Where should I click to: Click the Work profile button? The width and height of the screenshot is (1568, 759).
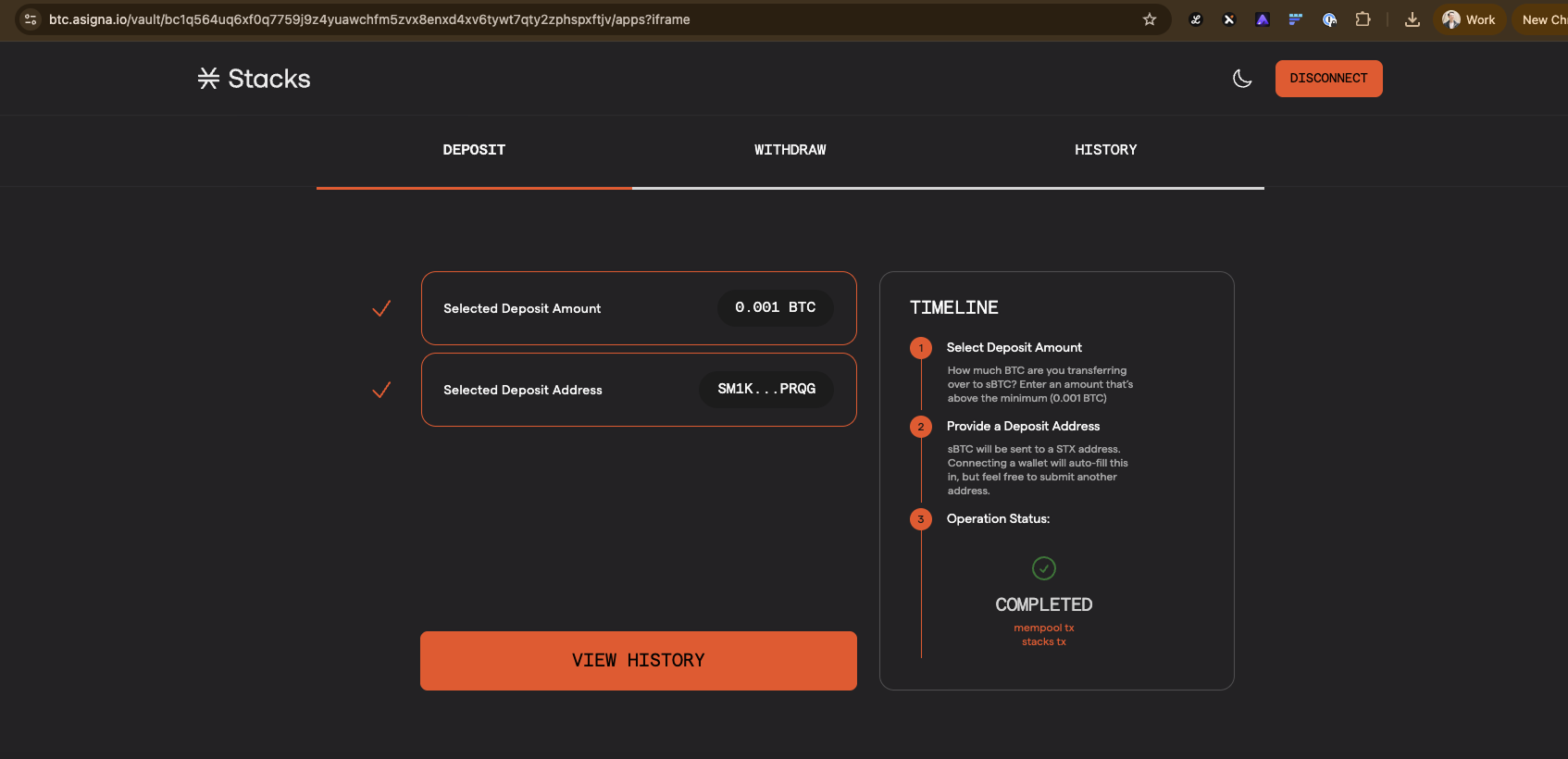pos(1469,19)
